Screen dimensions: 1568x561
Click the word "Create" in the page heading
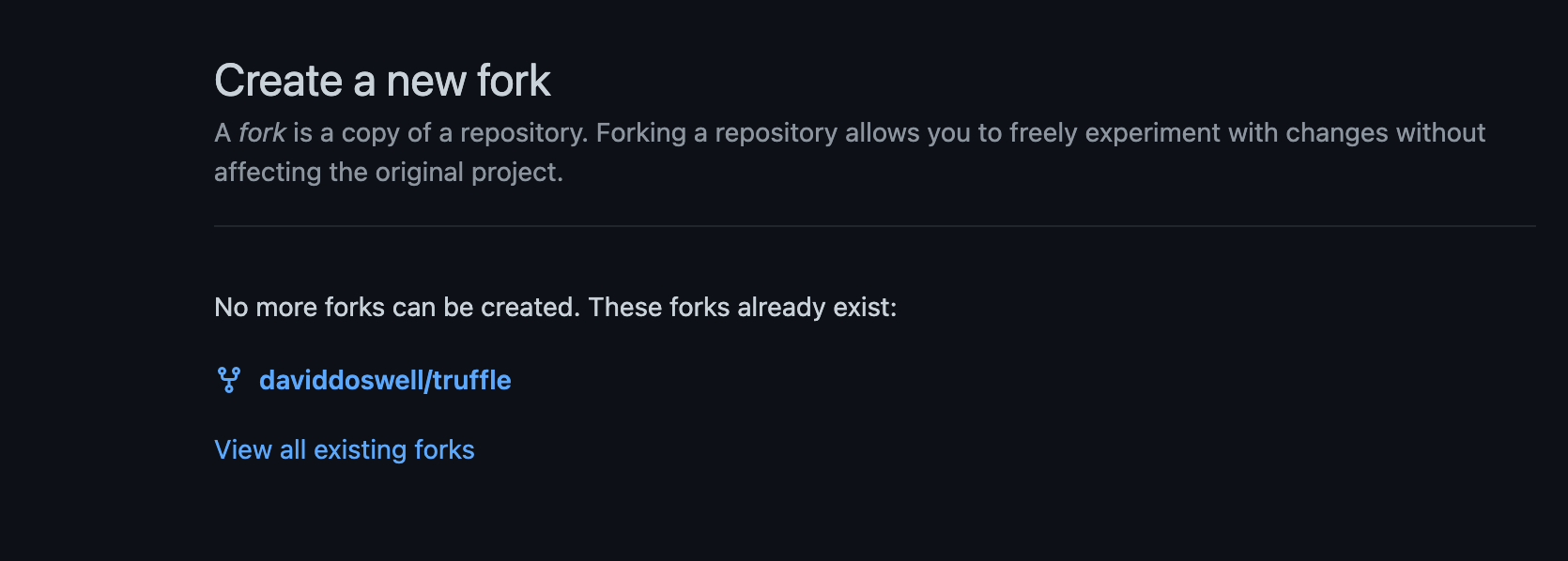pos(278,81)
